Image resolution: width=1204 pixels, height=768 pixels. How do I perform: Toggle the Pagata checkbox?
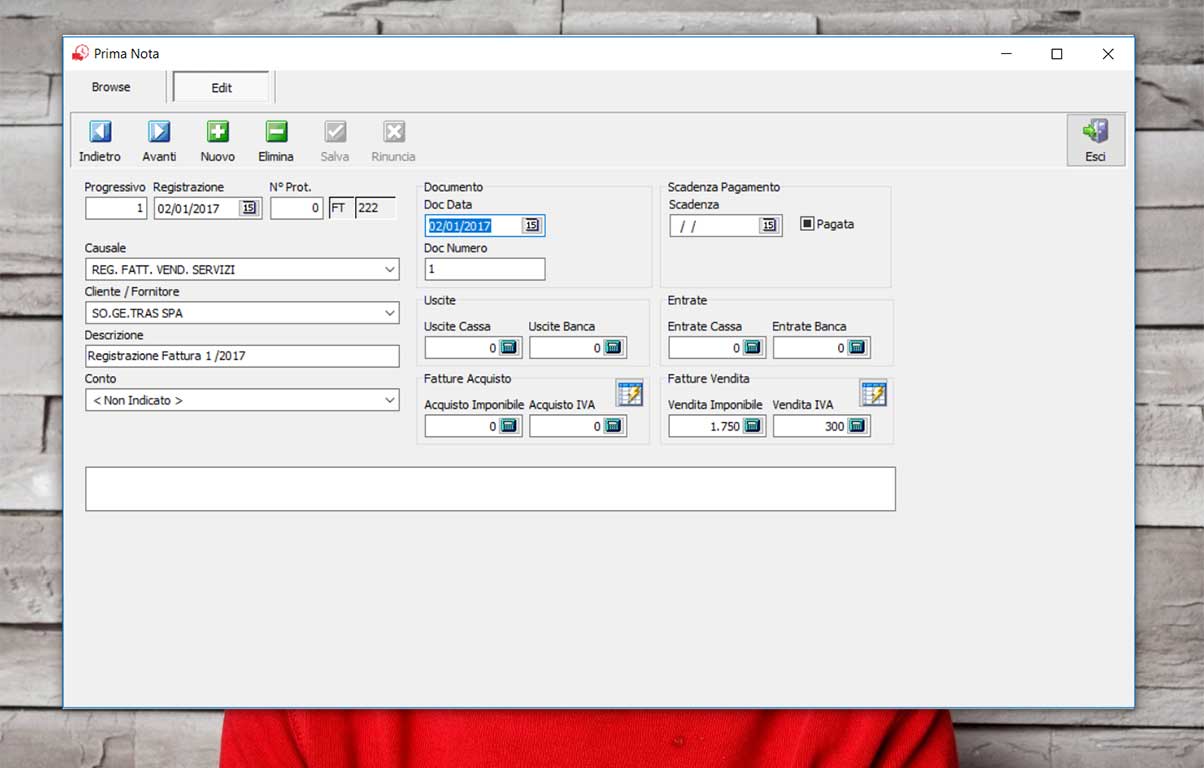point(808,224)
